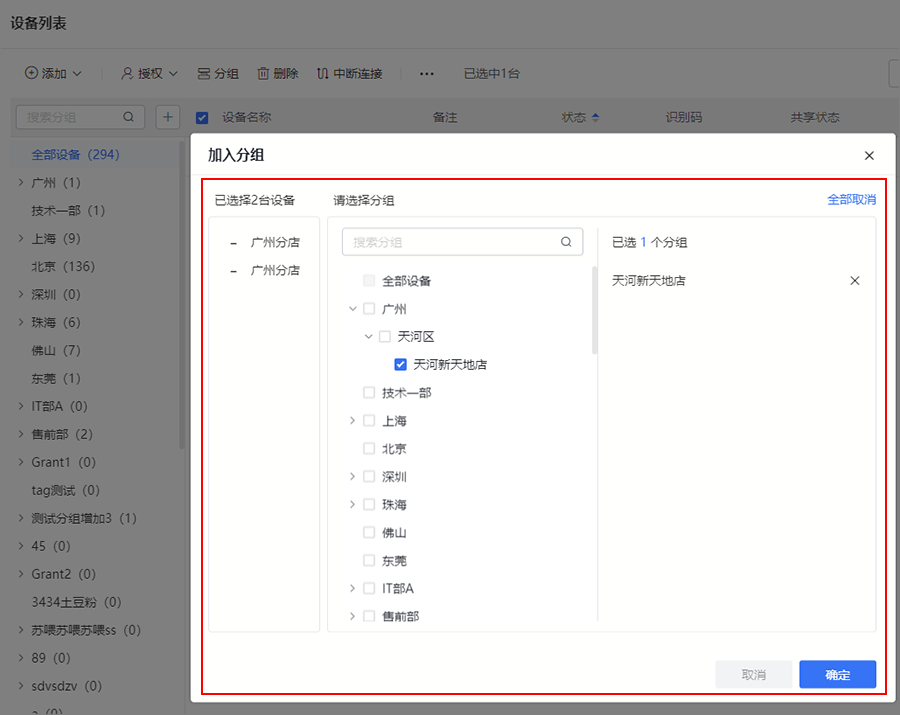Open the 授权 dropdown menu

(149, 73)
